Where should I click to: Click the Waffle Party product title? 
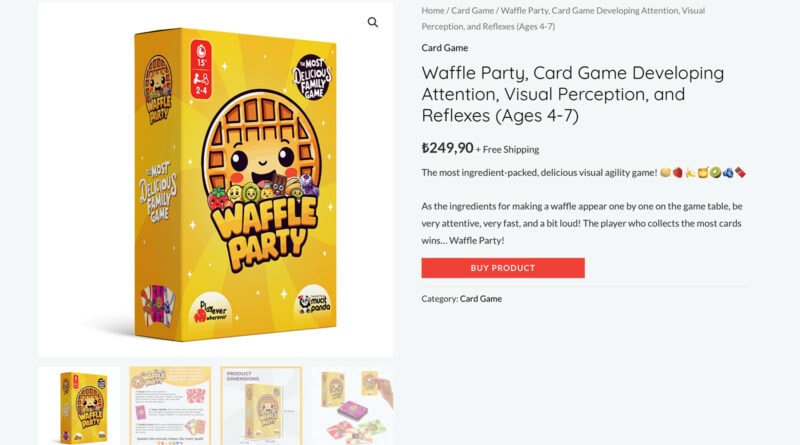(x=572, y=94)
